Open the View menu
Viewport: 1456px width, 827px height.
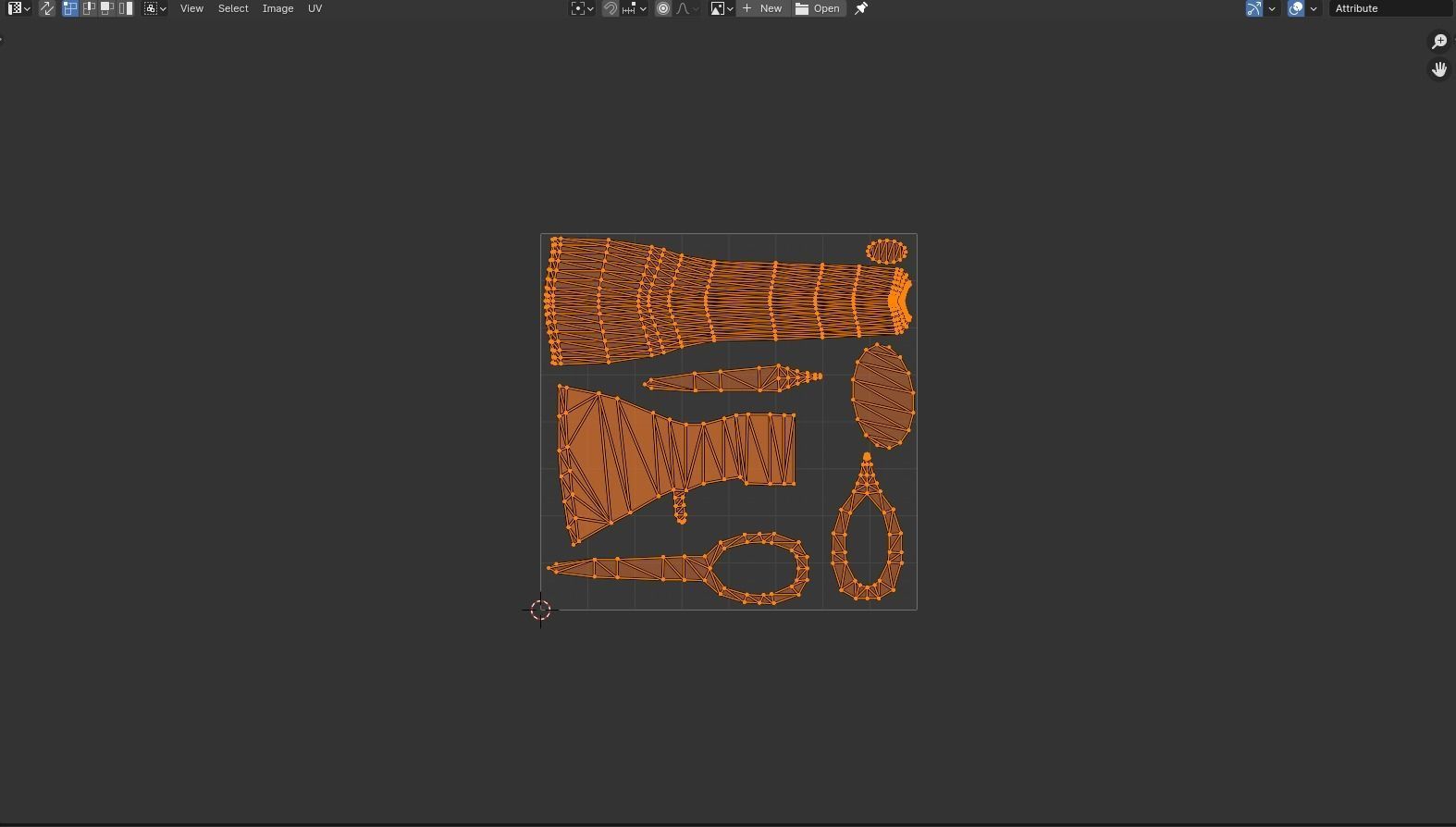191,8
